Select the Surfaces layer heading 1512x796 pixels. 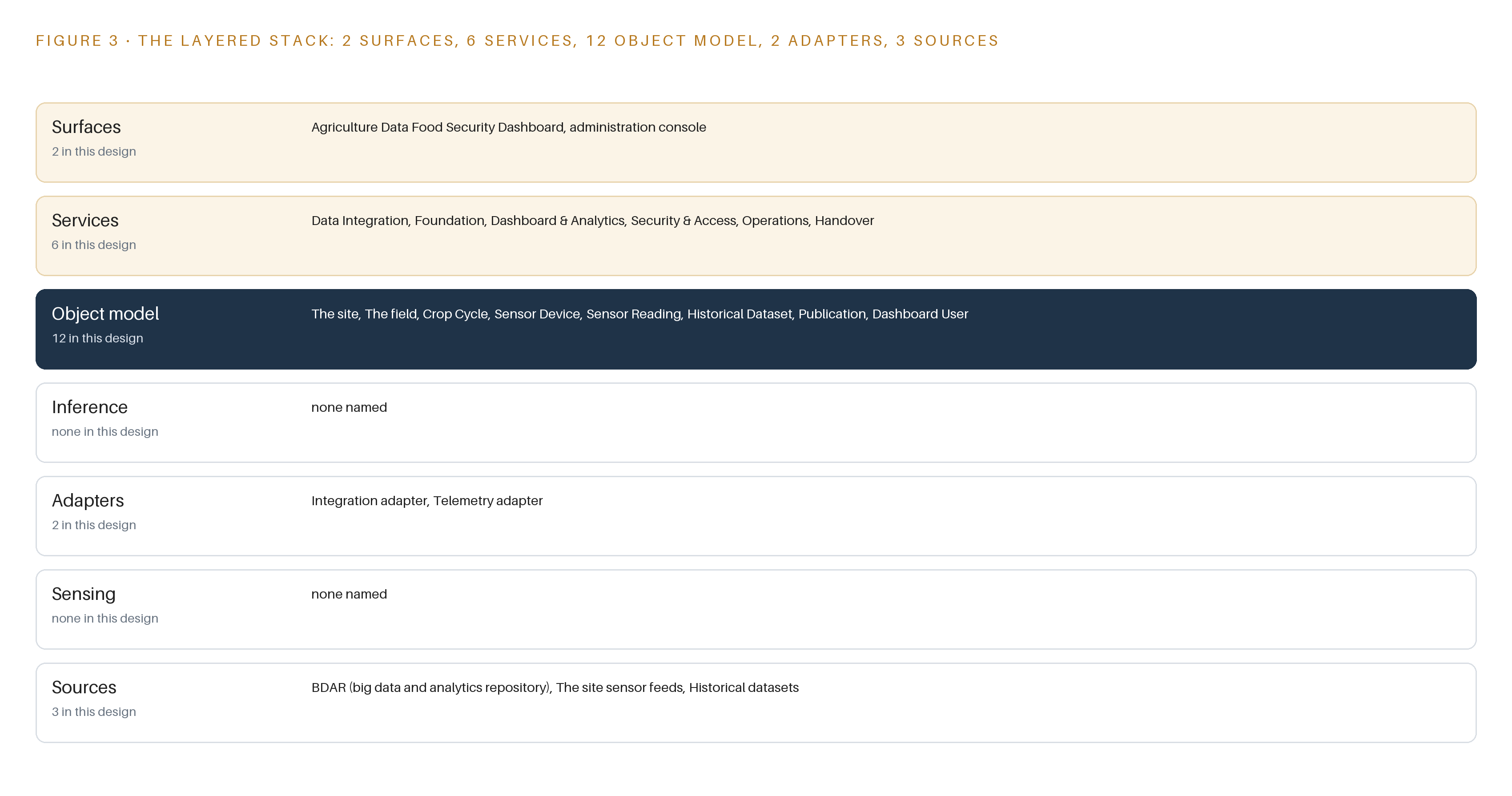coord(86,127)
